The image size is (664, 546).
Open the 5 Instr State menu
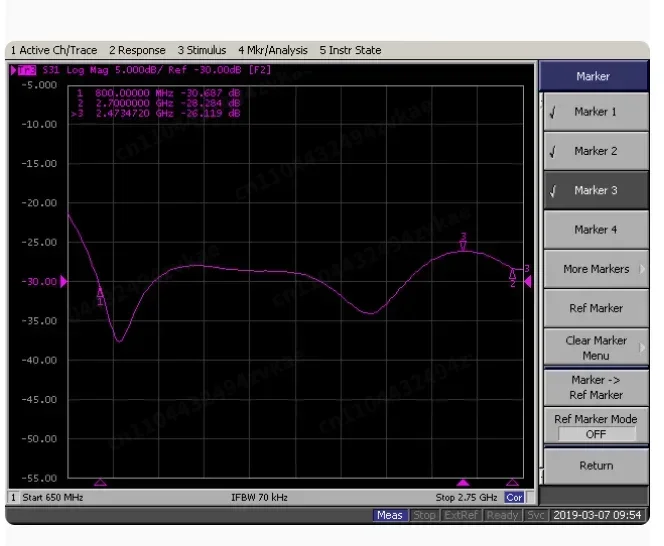(350, 50)
